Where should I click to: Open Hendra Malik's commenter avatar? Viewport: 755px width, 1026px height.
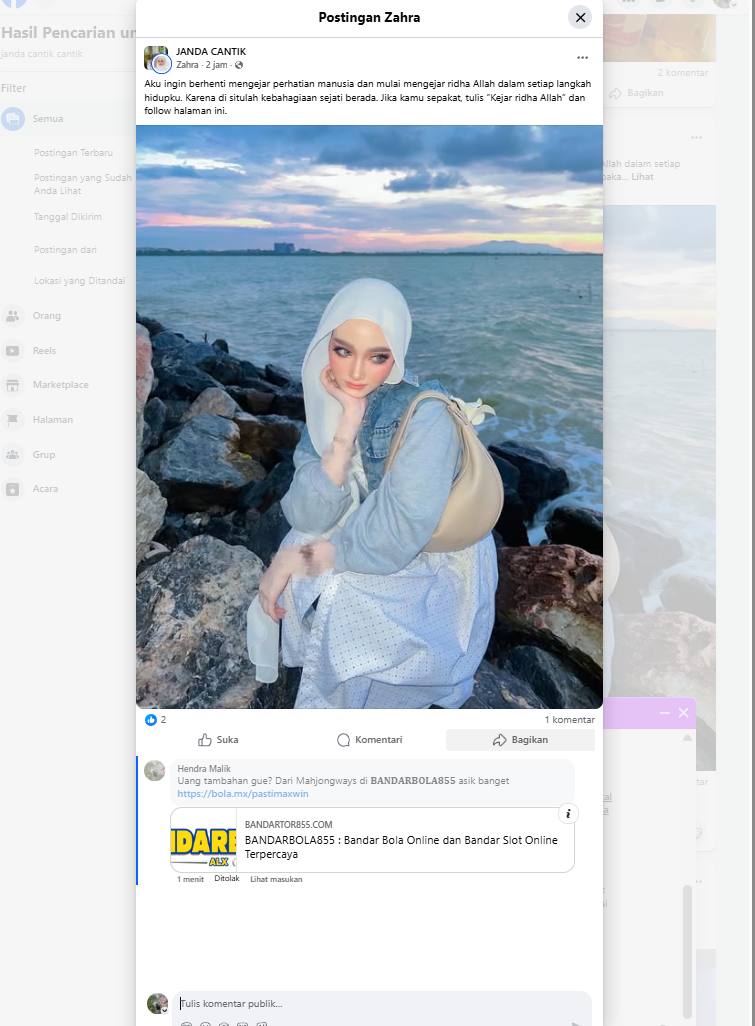tap(154, 770)
